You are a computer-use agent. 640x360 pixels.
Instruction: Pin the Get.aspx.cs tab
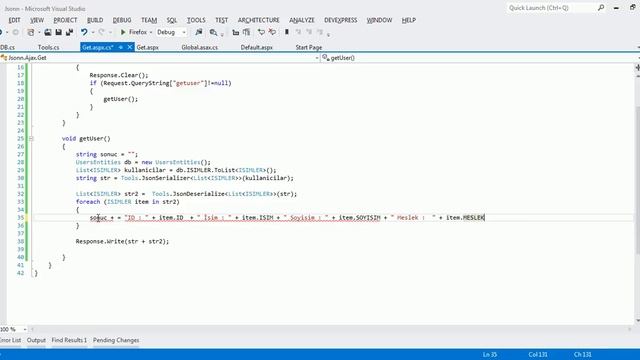coord(121,47)
